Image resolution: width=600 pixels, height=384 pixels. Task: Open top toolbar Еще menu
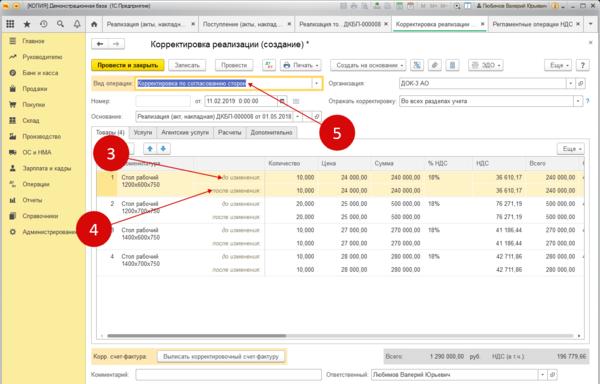click(558, 65)
